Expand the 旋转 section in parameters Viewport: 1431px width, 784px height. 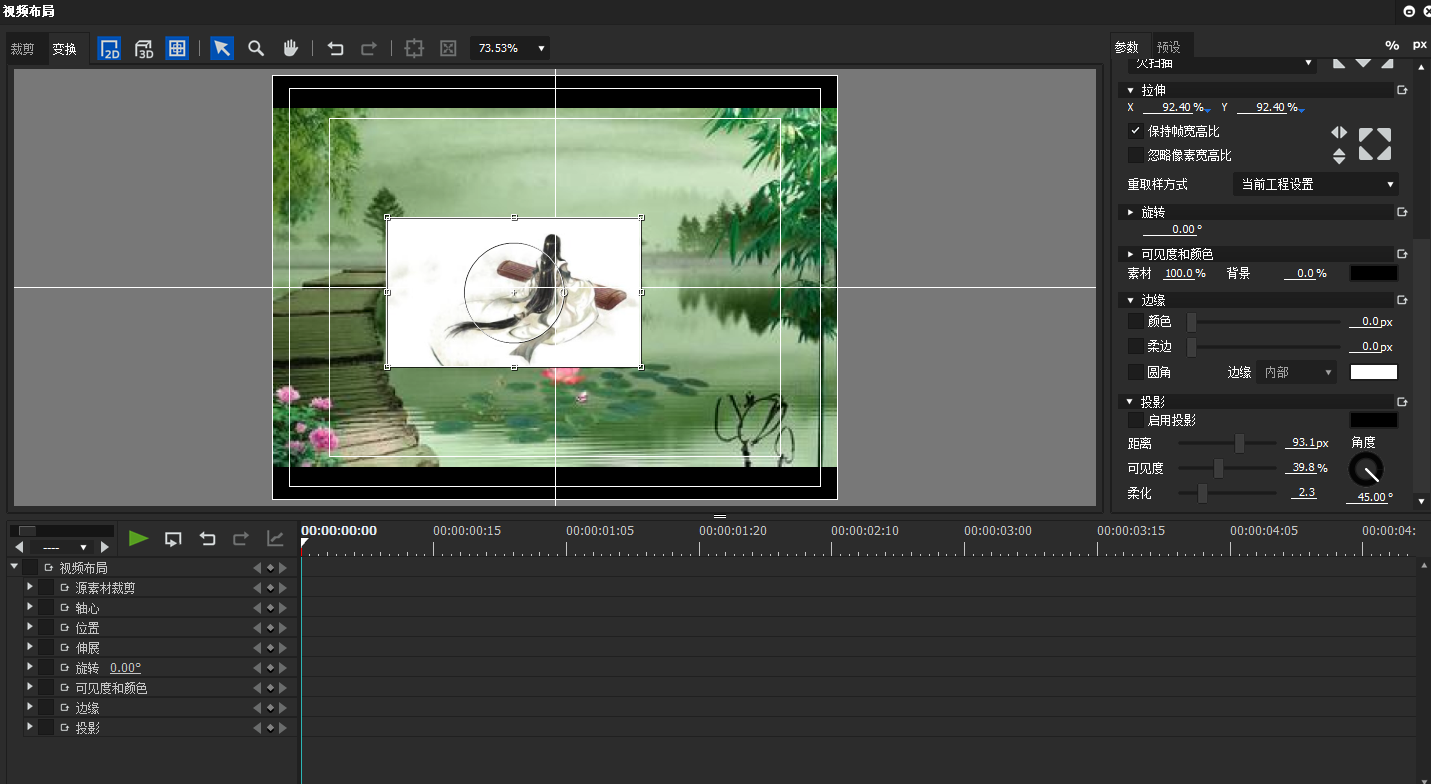point(1131,212)
